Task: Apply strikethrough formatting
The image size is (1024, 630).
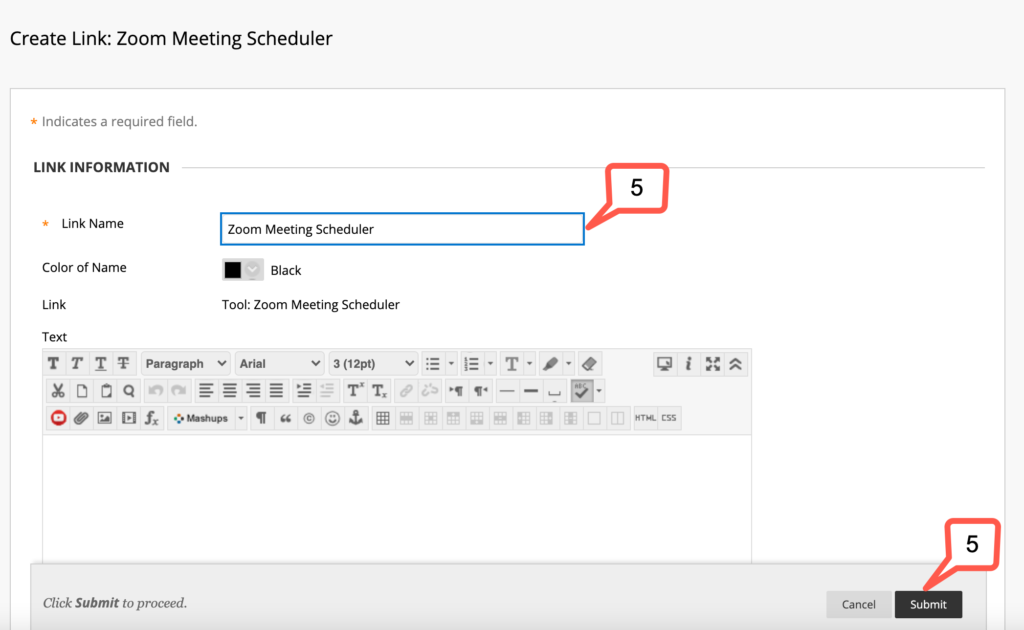Action: (123, 364)
